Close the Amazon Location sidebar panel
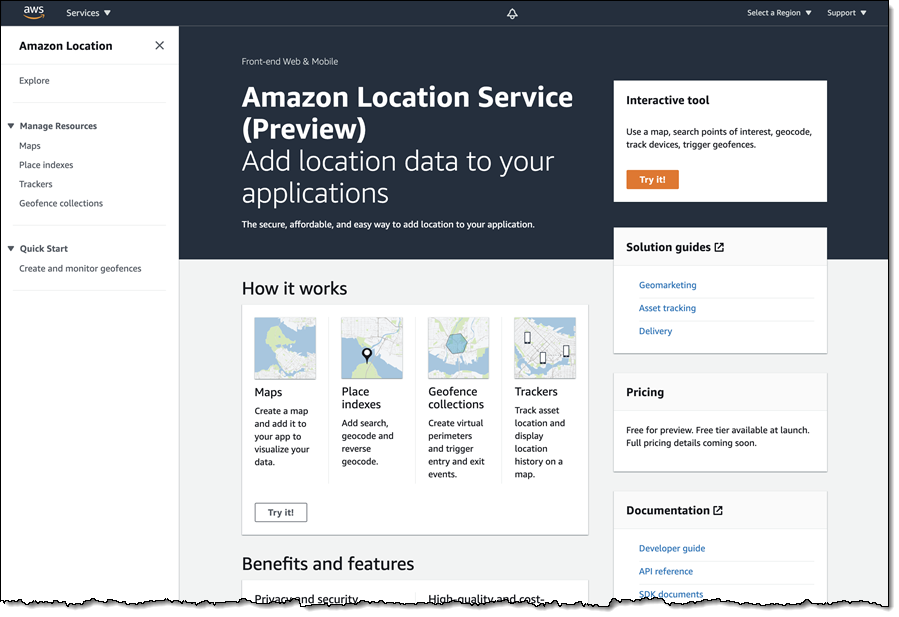Viewport: 899px width, 617px height. point(159,46)
